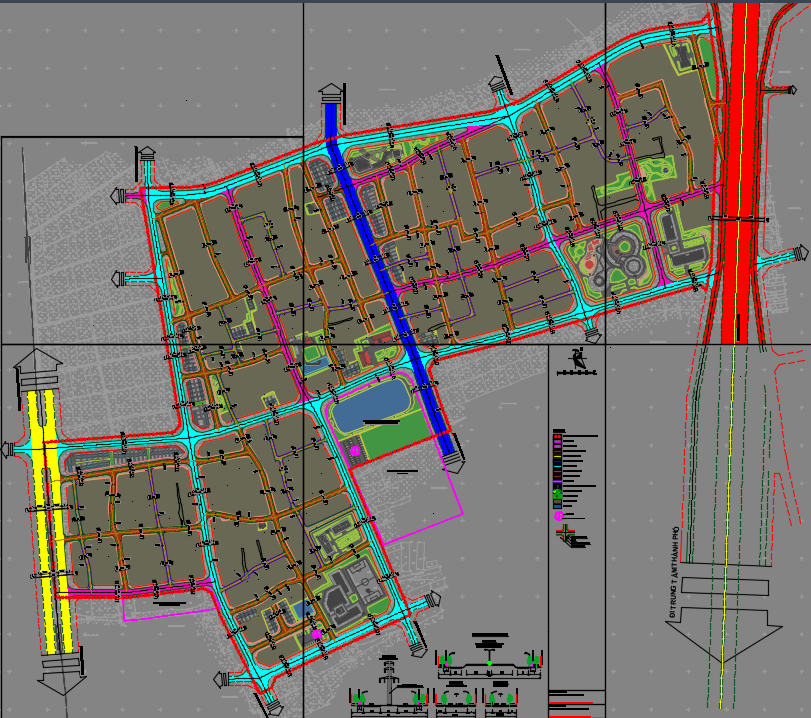This screenshot has height=718, width=811.
Task: Click the north arrow compass symbol
Action: point(576,359)
